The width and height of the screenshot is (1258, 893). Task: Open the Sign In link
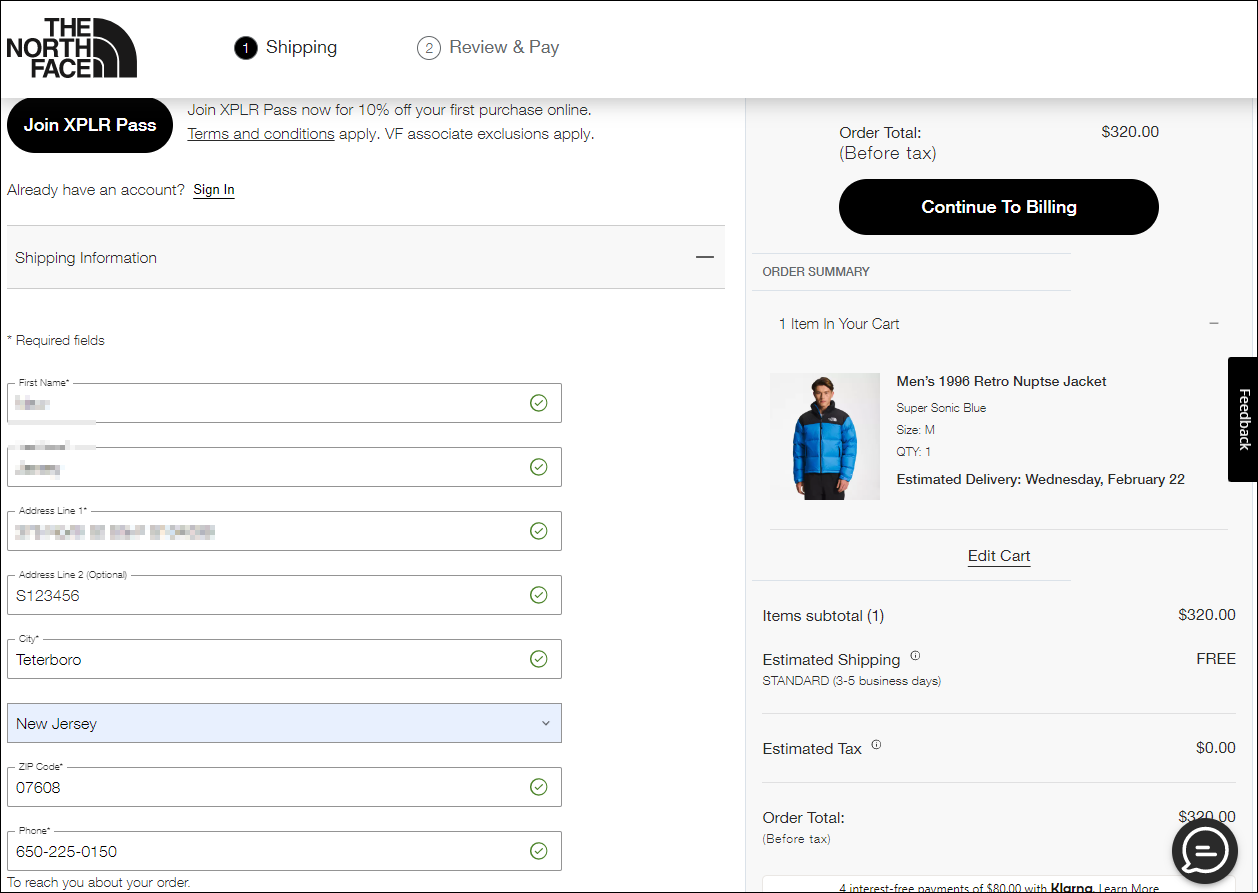[214, 190]
